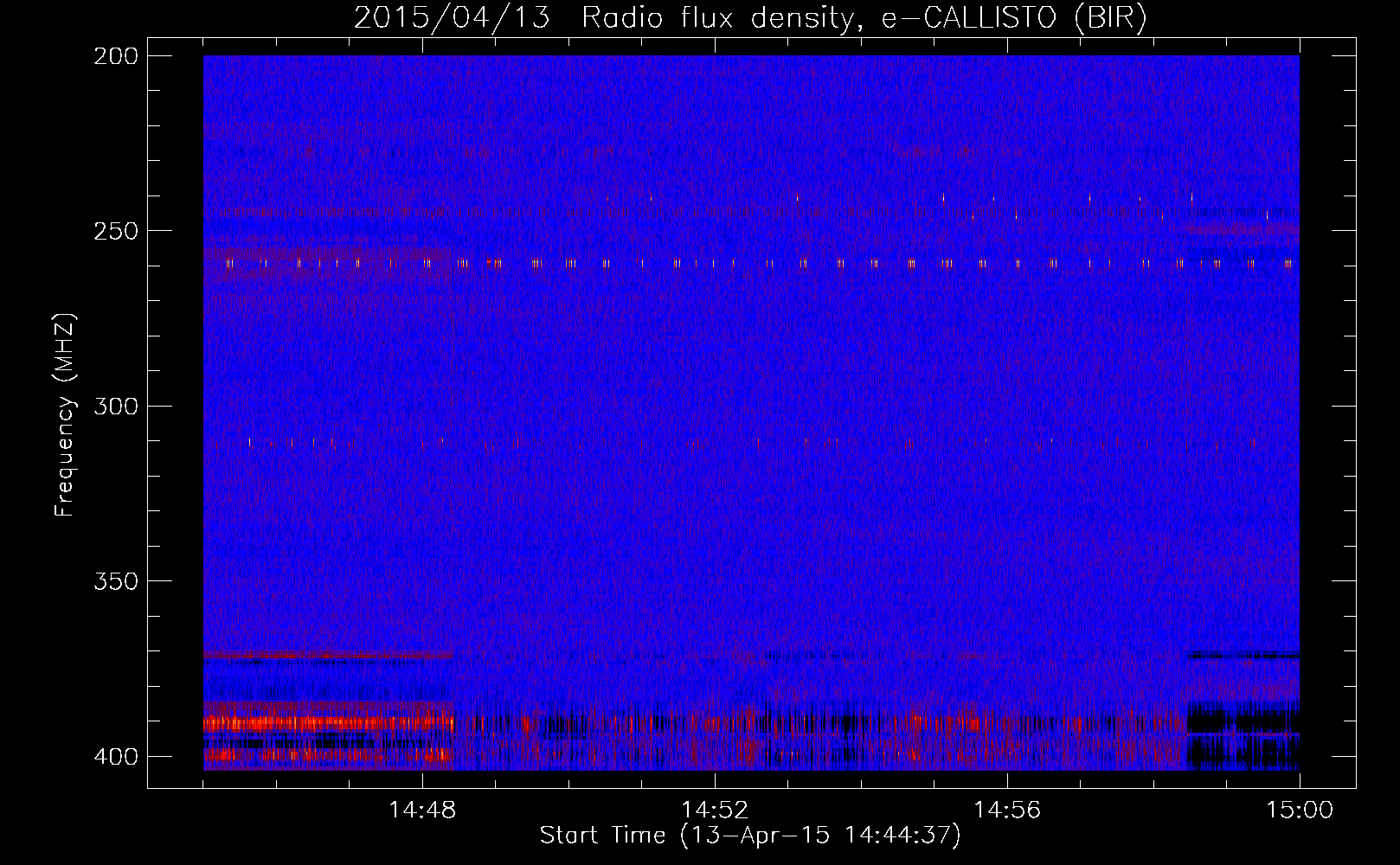The height and width of the screenshot is (865, 1400).
Task: Click the 14:52 time tick label
Action: [715, 811]
